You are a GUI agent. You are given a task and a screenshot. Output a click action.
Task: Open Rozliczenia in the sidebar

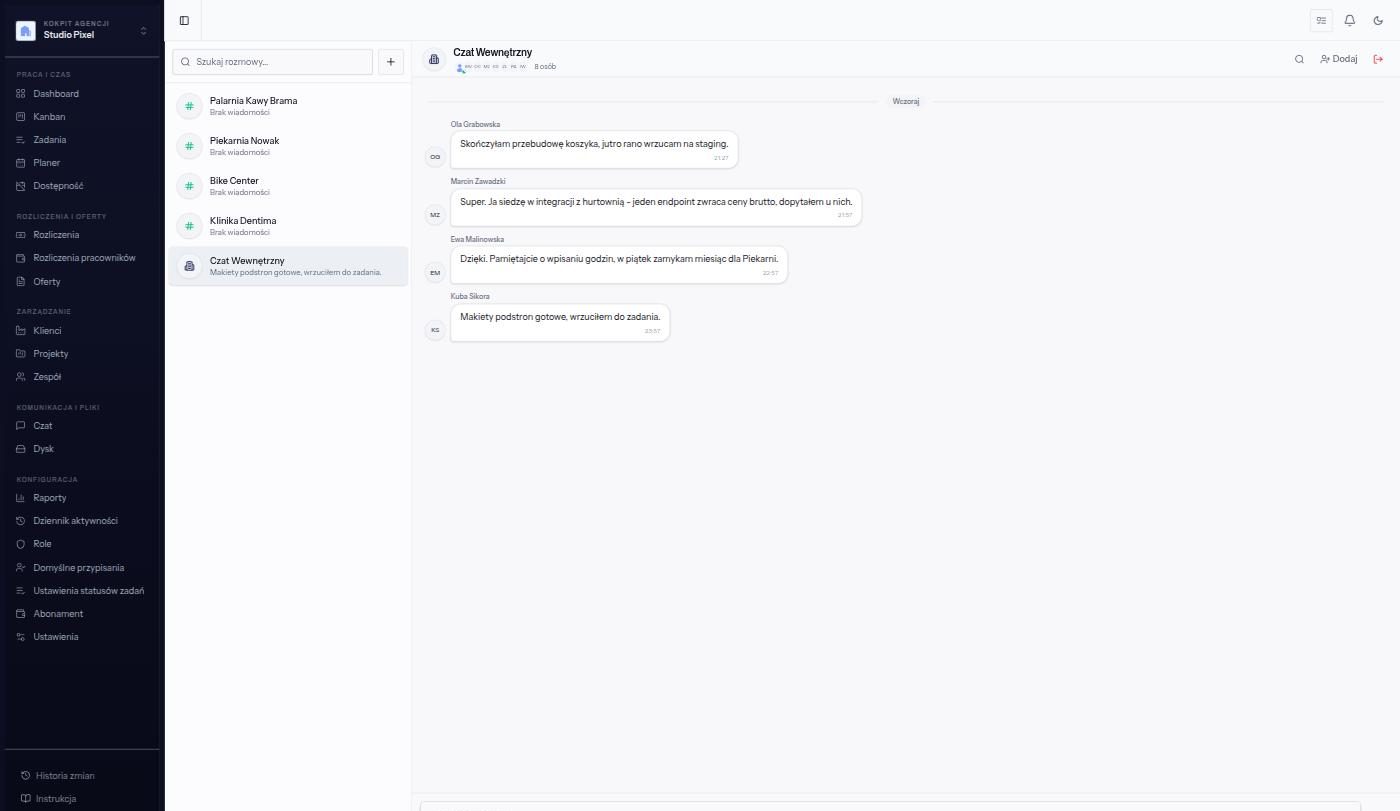tap(82, 235)
